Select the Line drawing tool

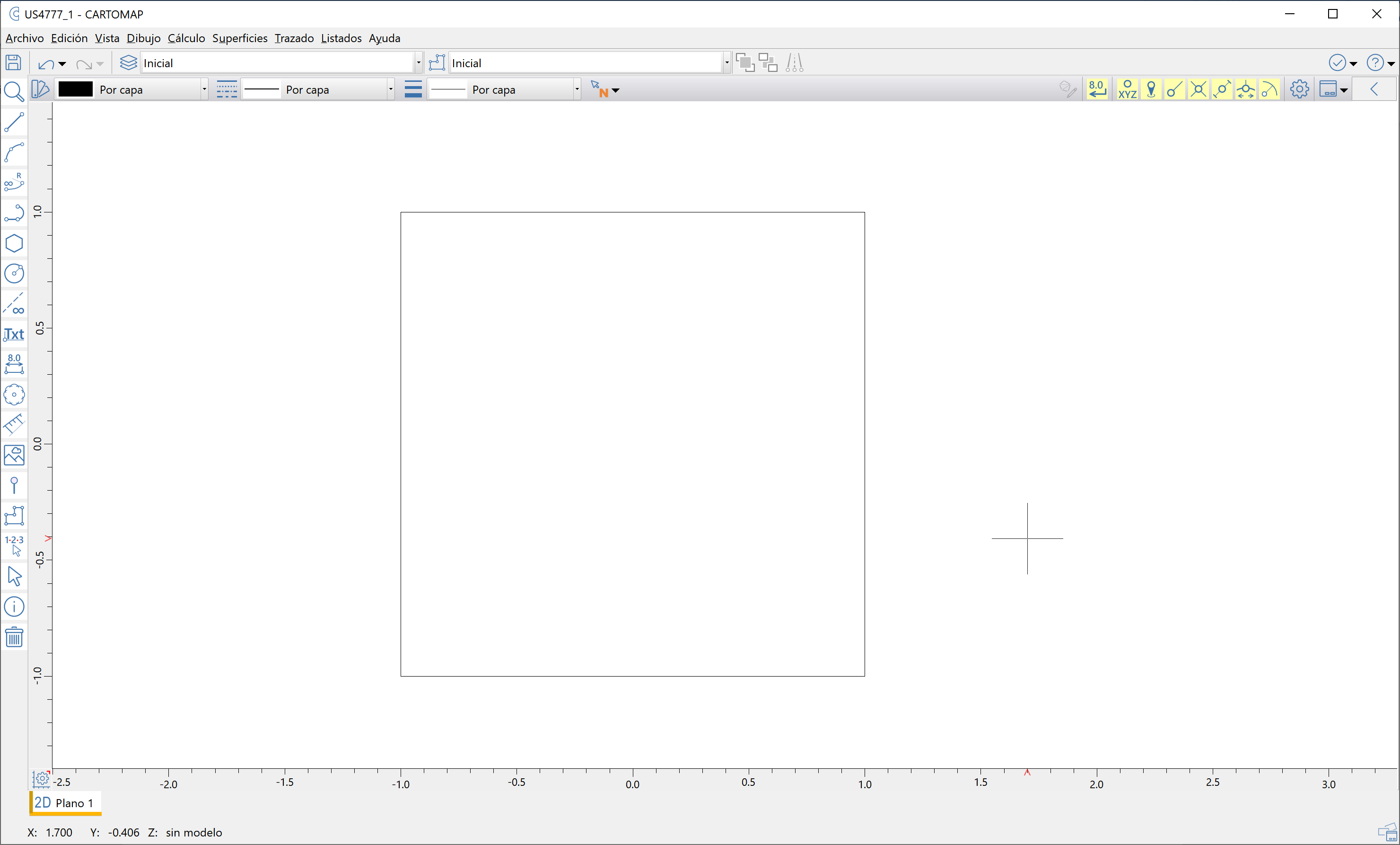pos(14,122)
